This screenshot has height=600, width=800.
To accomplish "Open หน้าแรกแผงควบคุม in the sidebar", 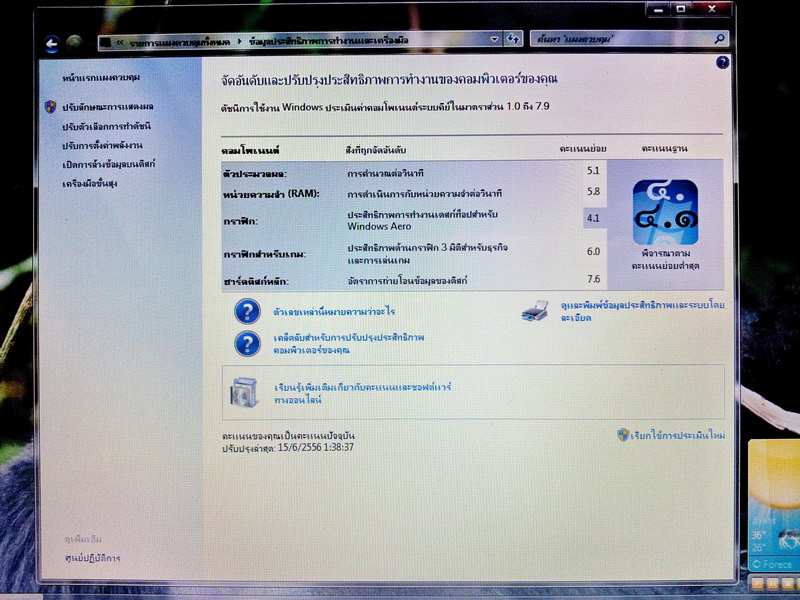I will pyautogui.click(x=101, y=78).
